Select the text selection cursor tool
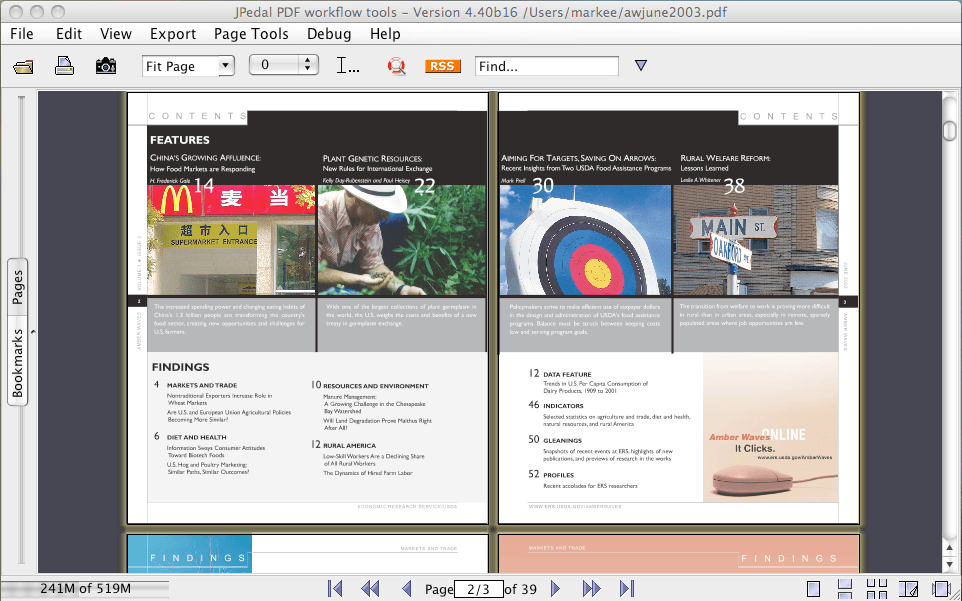This screenshot has width=962, height=601. (x=348, y=66)
